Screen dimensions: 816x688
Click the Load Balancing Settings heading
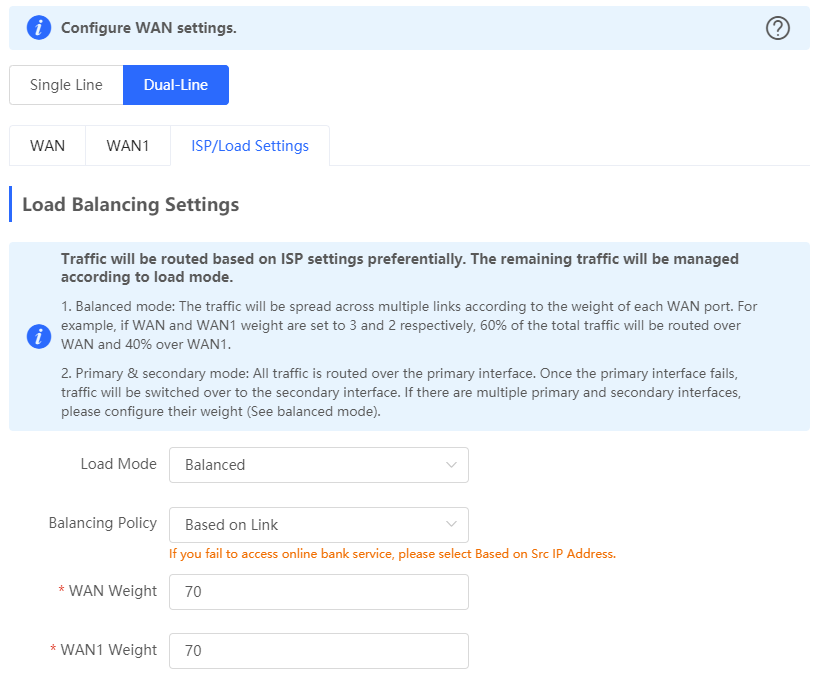pos(131,205)
